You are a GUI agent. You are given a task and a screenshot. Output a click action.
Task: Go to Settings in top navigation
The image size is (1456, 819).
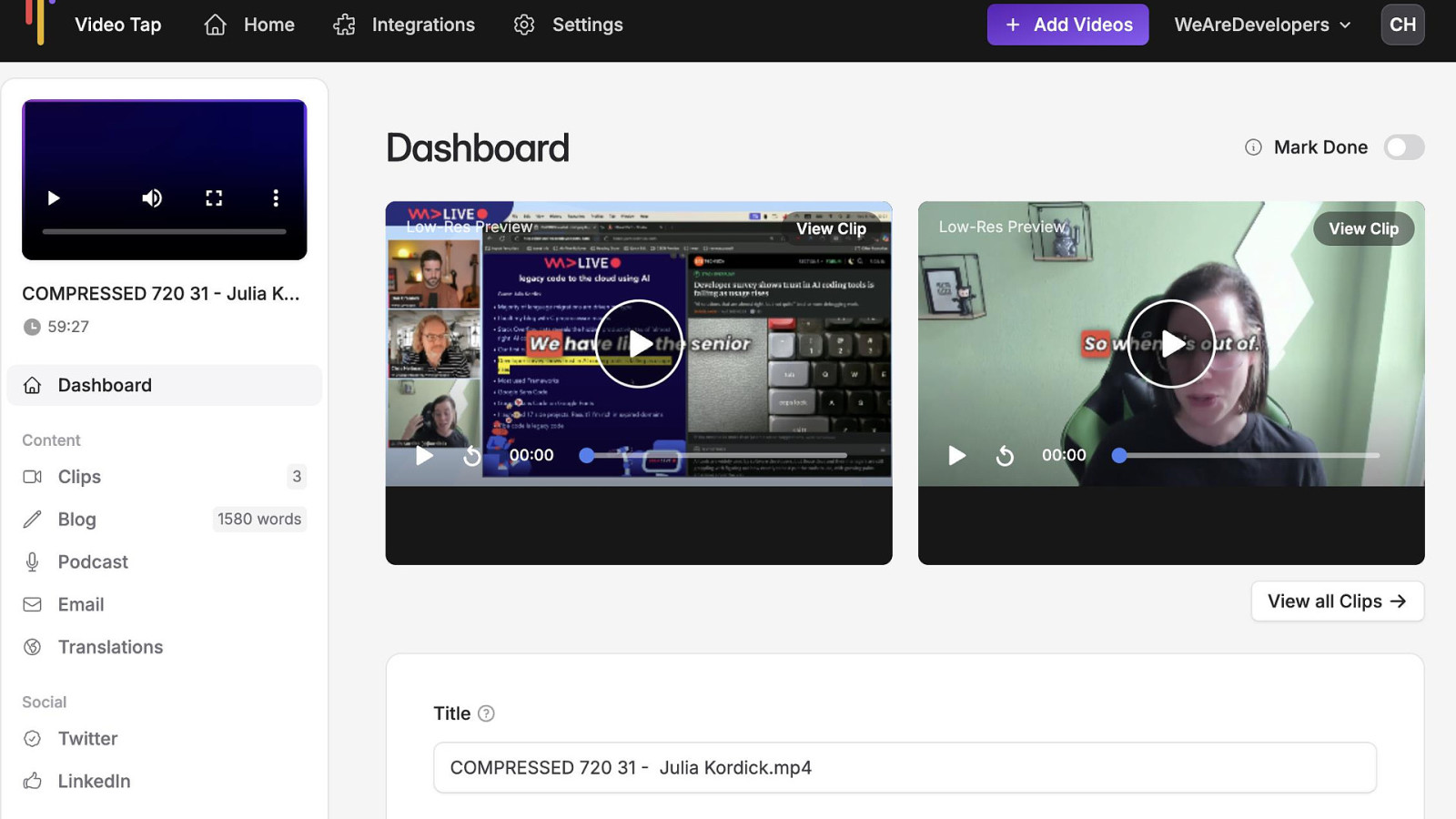[x=569, y=25]
